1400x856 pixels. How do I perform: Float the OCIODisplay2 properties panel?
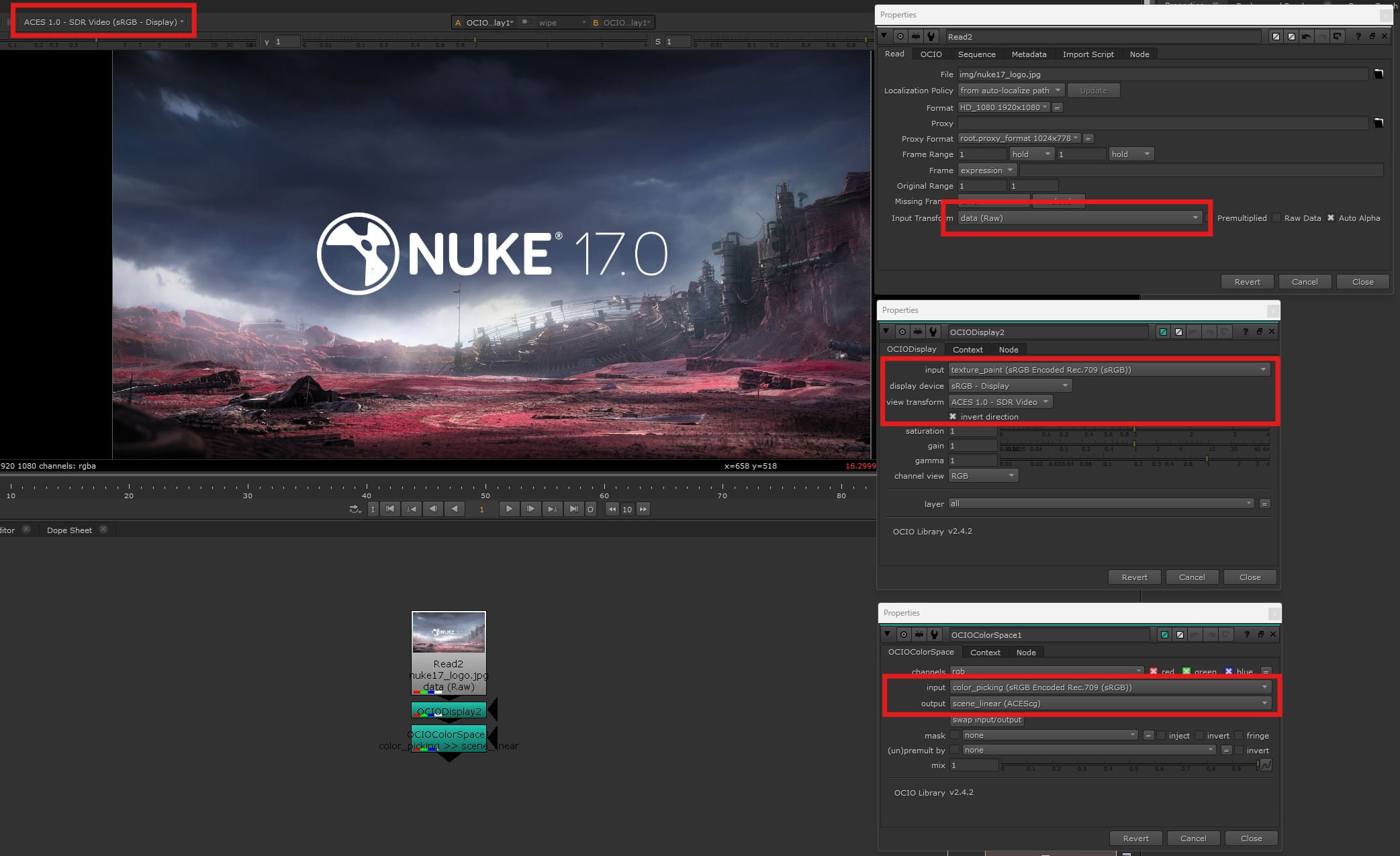1259,332
